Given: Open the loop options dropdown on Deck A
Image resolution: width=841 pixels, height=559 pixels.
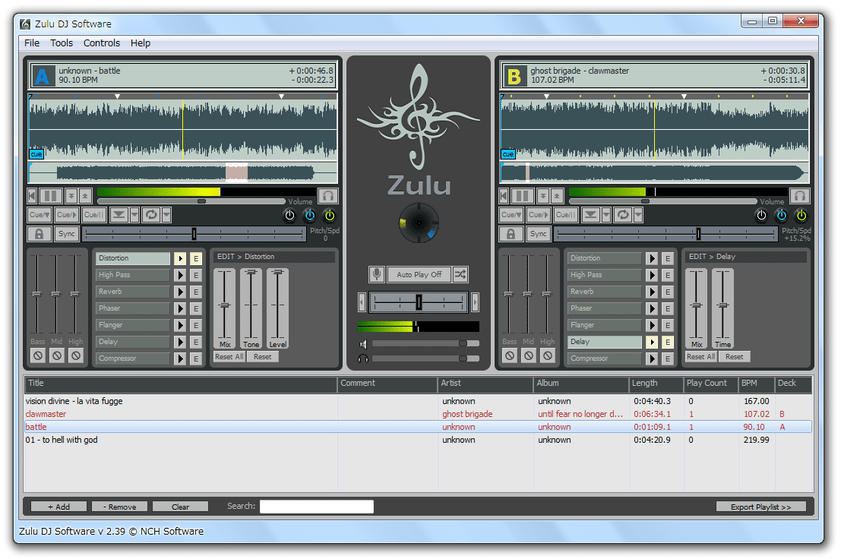Looking at the screenshot, I should click(x=167, y=215).
